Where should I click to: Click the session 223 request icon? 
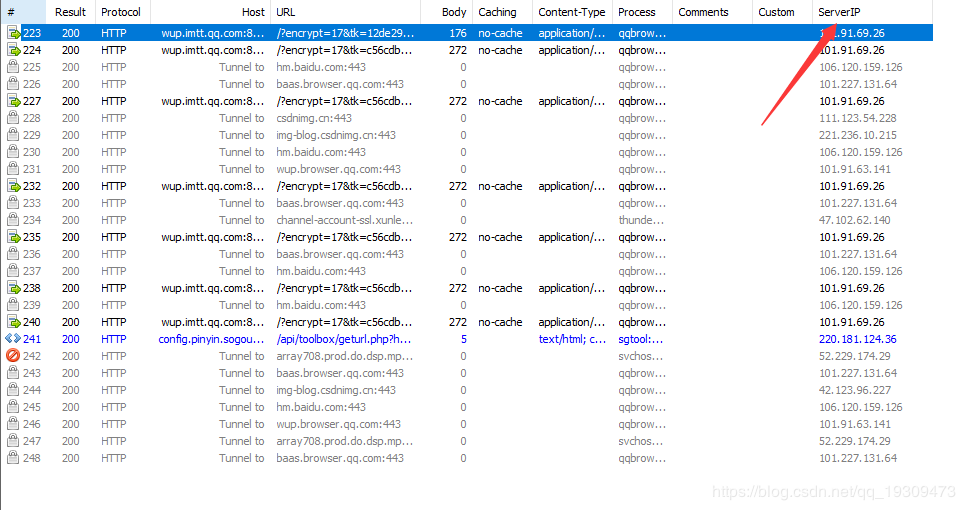[x=13, y=33]
